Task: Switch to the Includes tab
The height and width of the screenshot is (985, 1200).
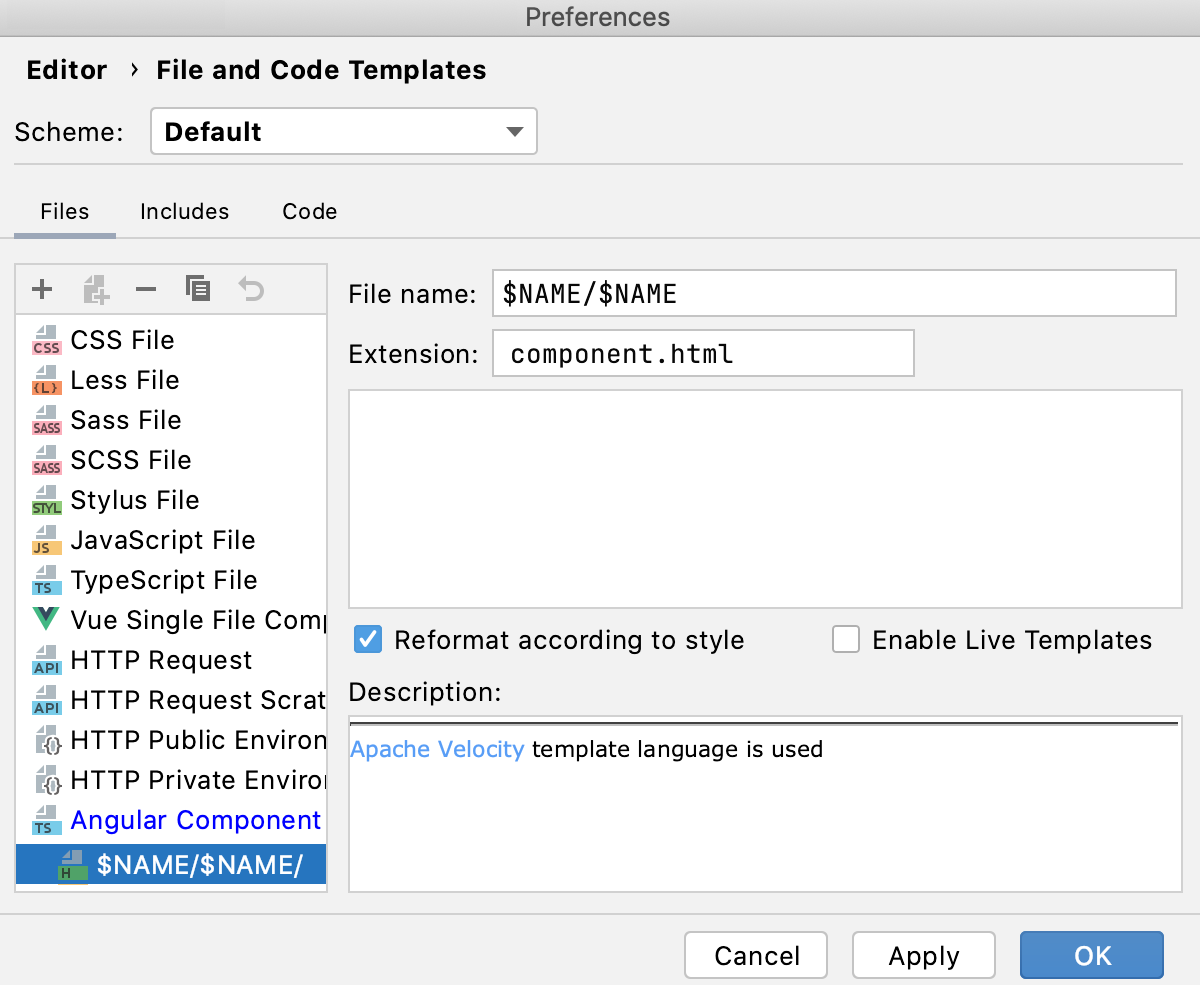Action: pos(185,211)
